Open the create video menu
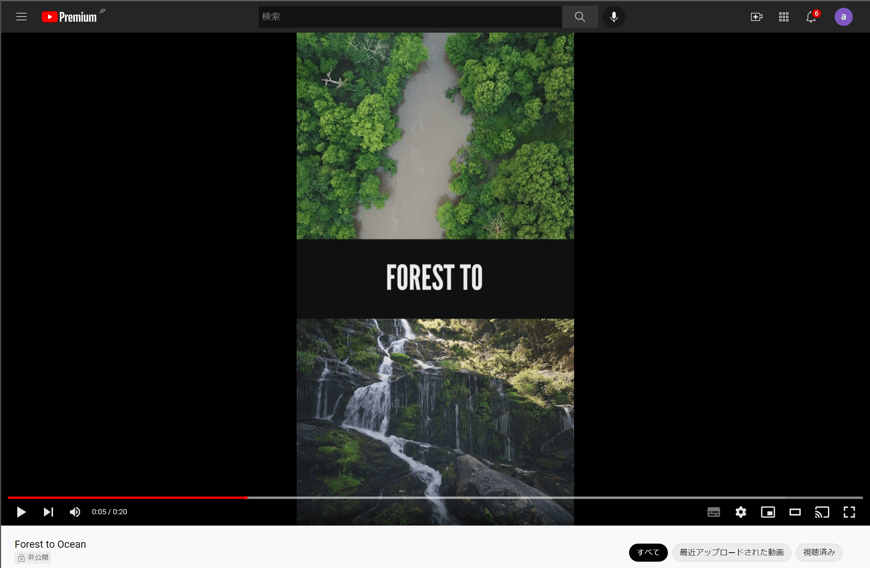 coord(757,17)
